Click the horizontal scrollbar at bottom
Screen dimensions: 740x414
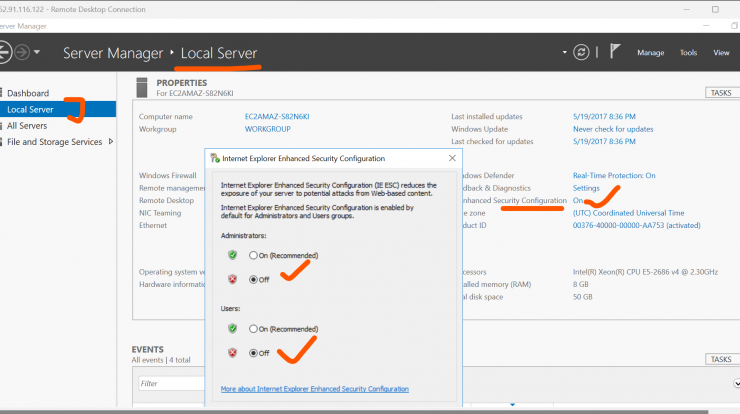[354, 411]
